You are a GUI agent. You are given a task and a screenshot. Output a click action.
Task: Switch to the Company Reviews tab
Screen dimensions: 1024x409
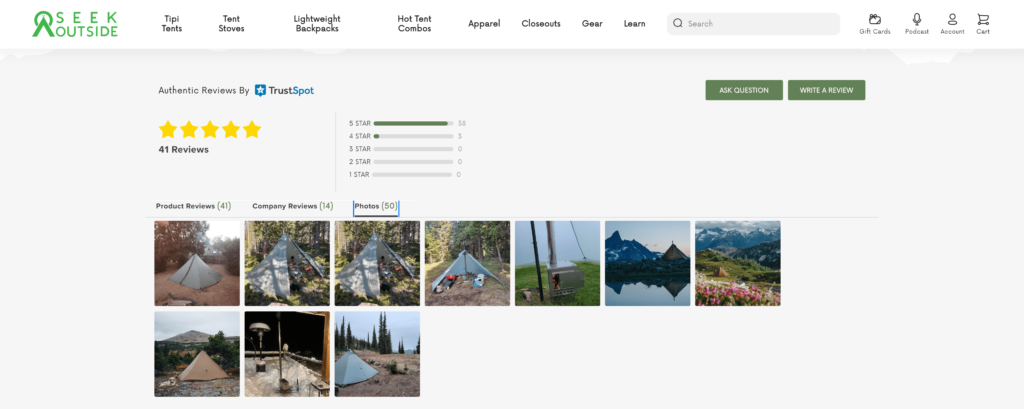pos(292,206)
